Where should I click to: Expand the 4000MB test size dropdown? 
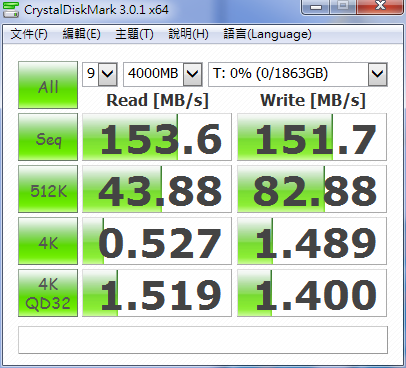(x=193, y=74)
